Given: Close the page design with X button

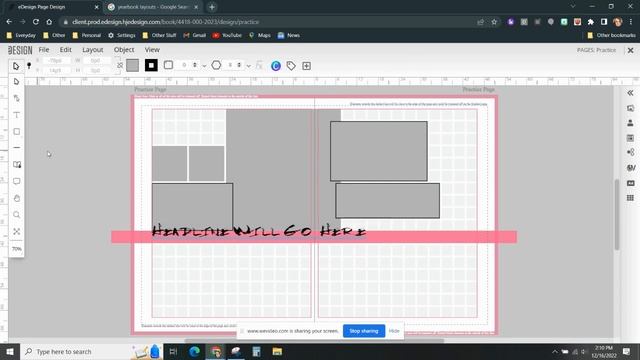Looking at the screenshot, I should point(630,50).
